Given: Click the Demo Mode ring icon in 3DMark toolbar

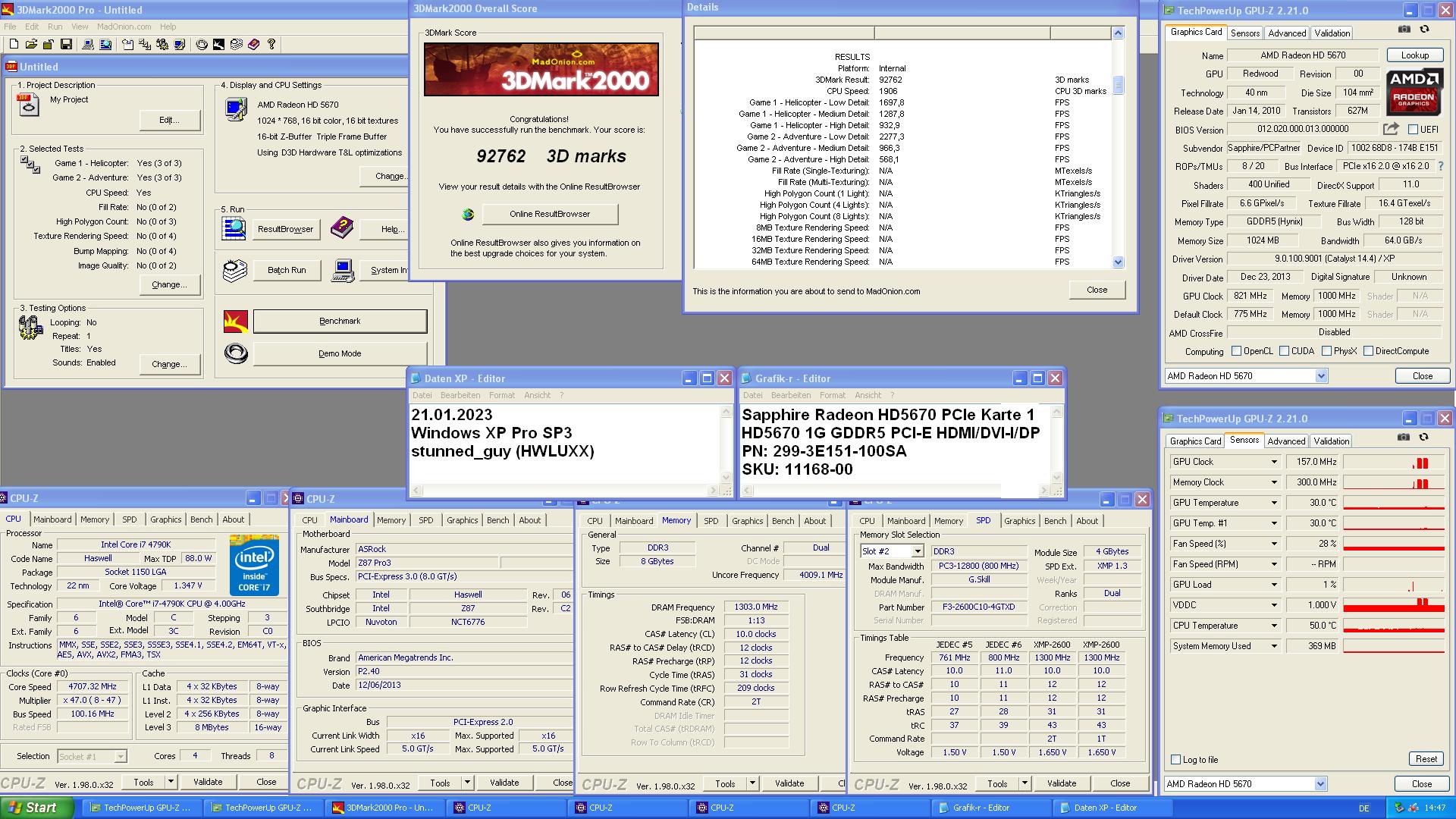Looking at the screenshot, I should click(x=202, y=45).
